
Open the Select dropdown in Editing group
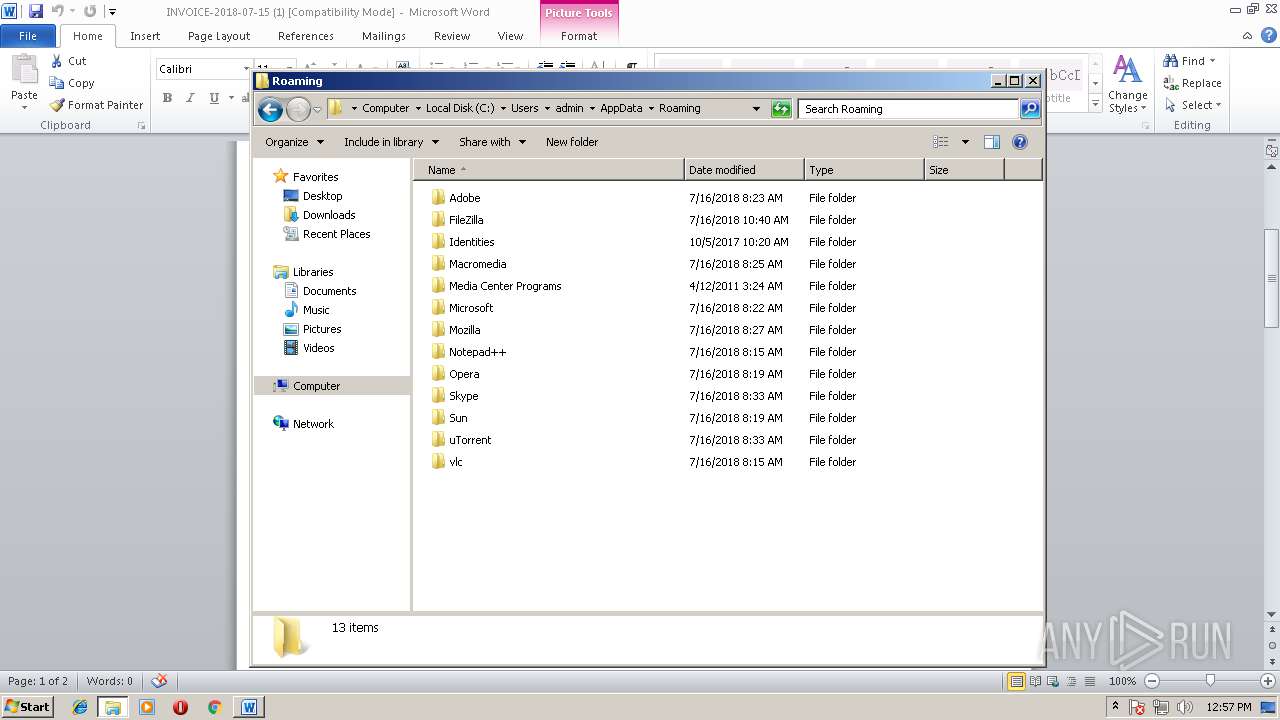(1219, 105)
